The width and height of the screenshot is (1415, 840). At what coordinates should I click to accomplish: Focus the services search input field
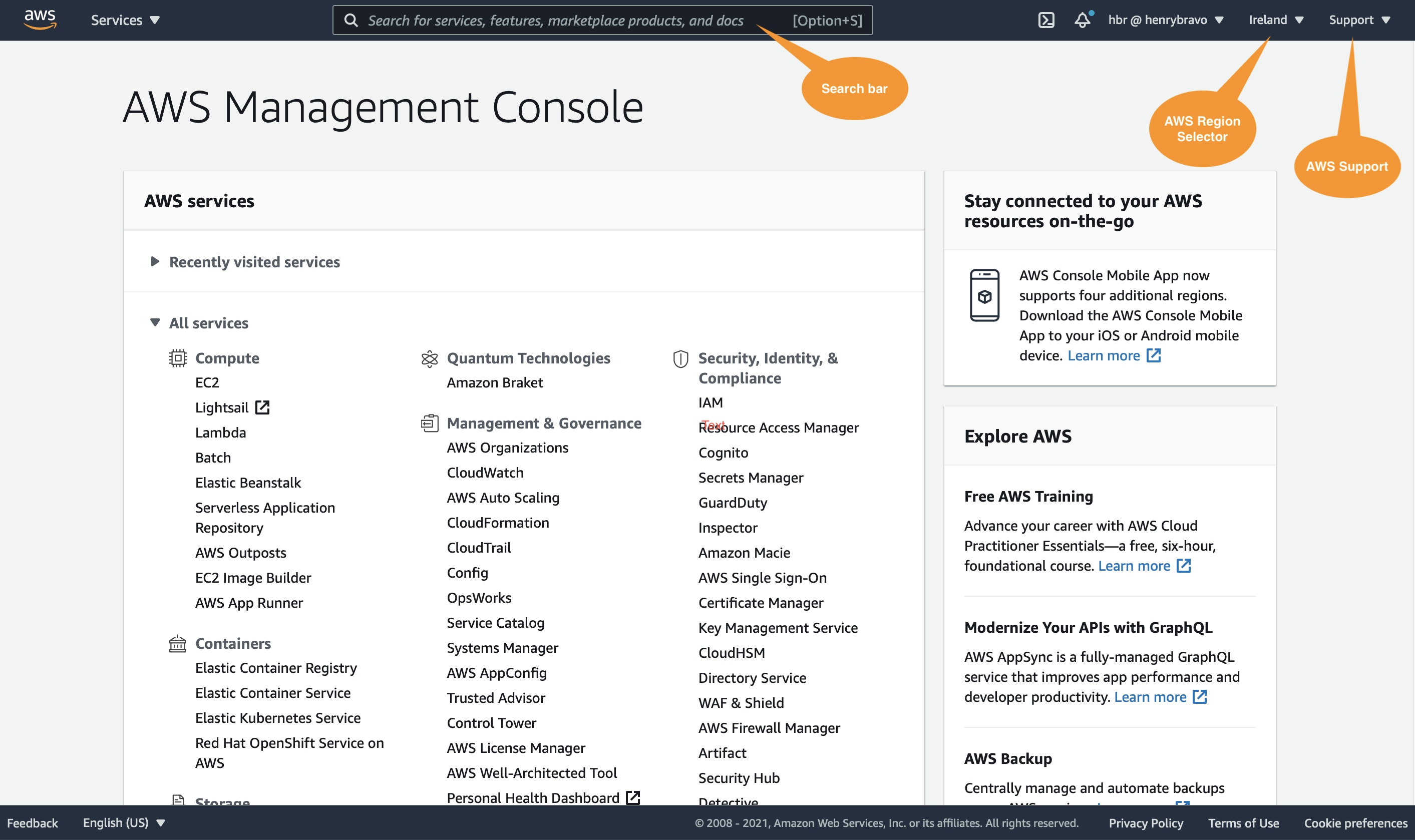[602, 21]
